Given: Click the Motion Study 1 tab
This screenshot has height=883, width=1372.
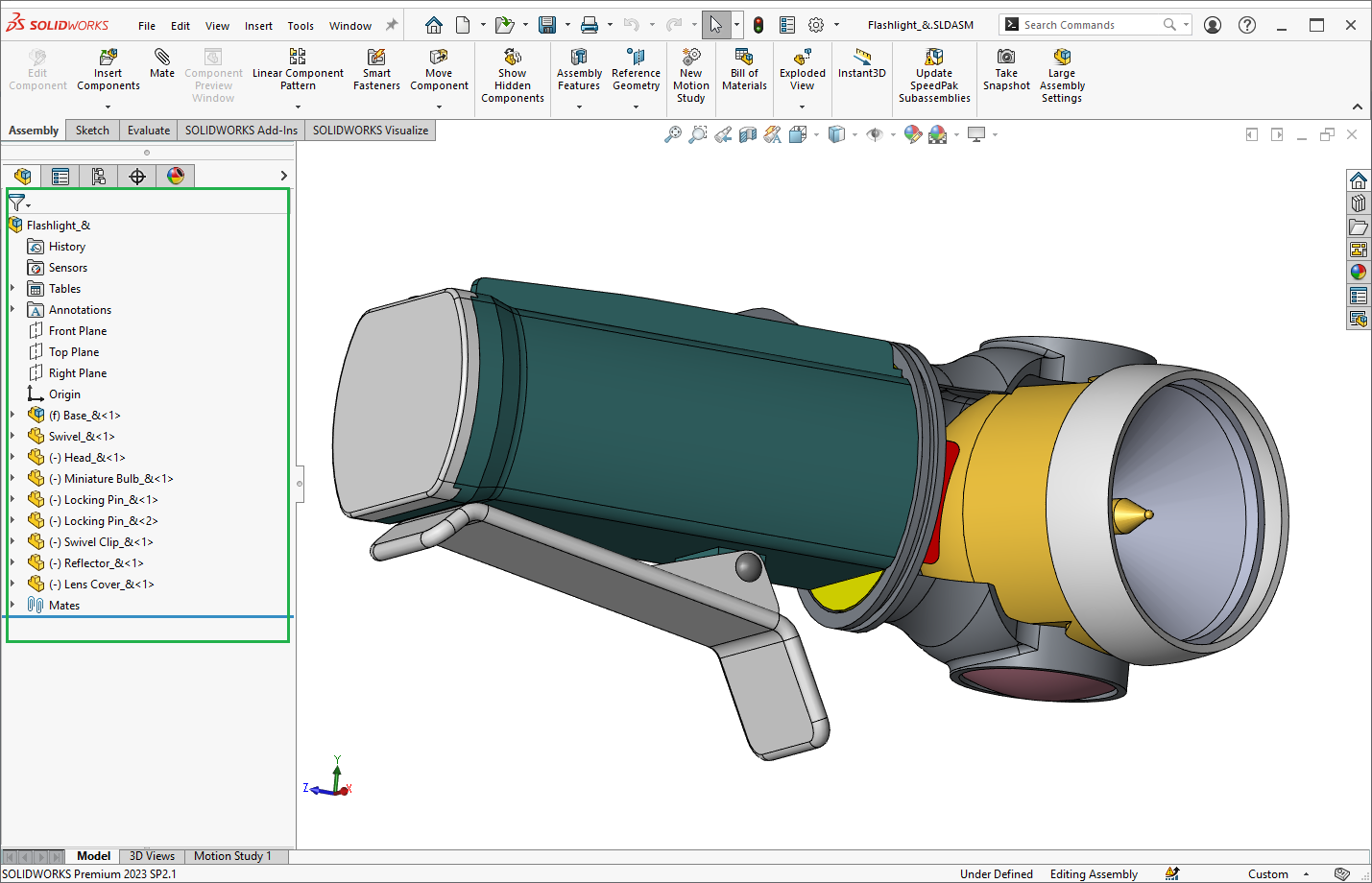Looking at the screenshot, I should pos(232,856).
